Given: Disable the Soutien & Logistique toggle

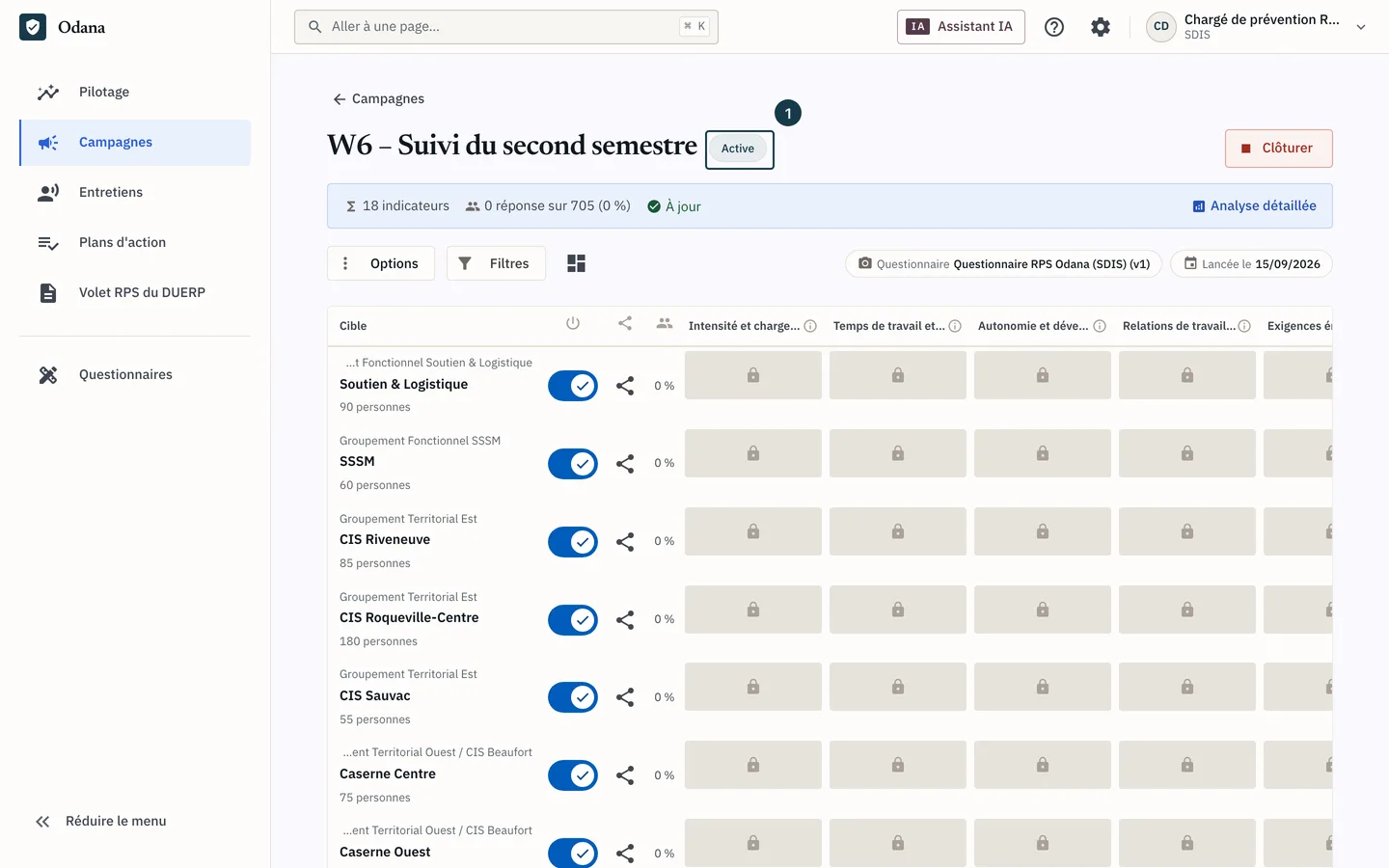Looking at the screenshot, I should tap(573, 386).
